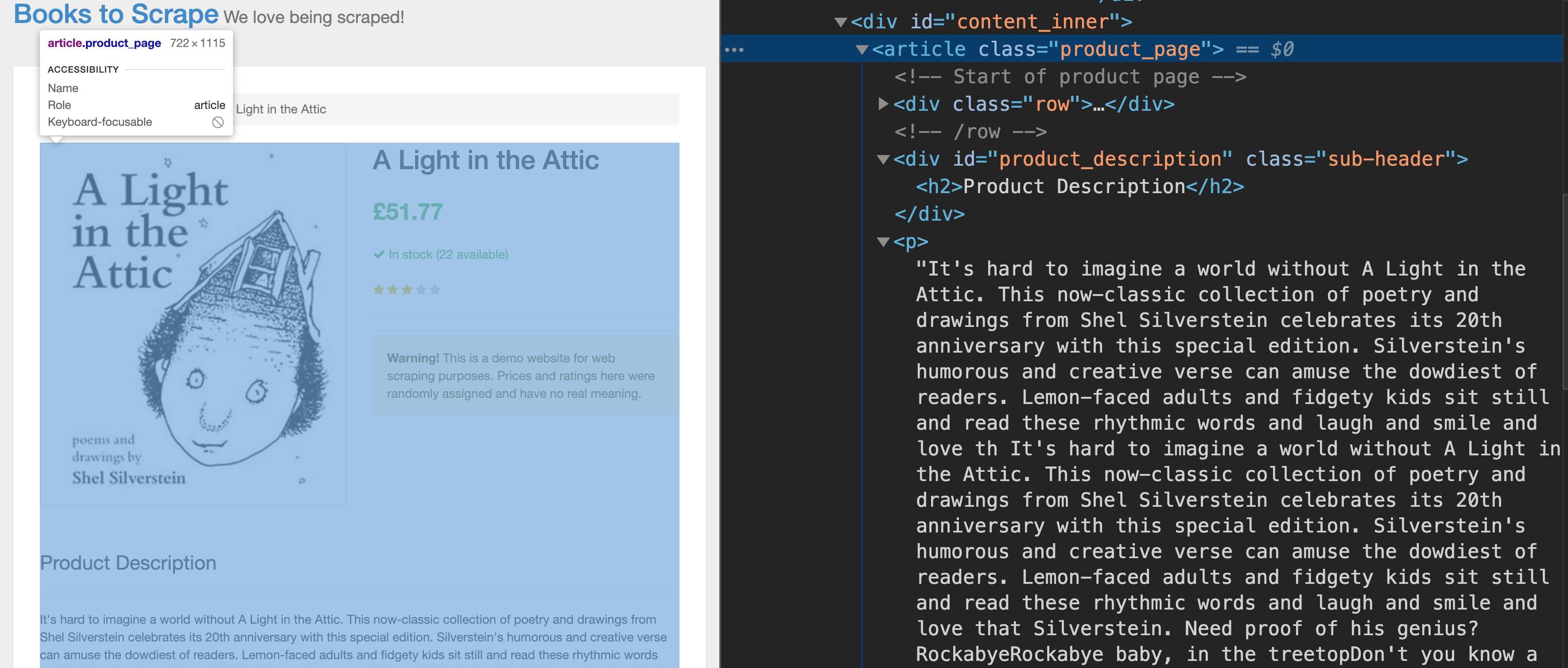
Task: Collapse the article product_page node
Action: (x=862, y=49)
